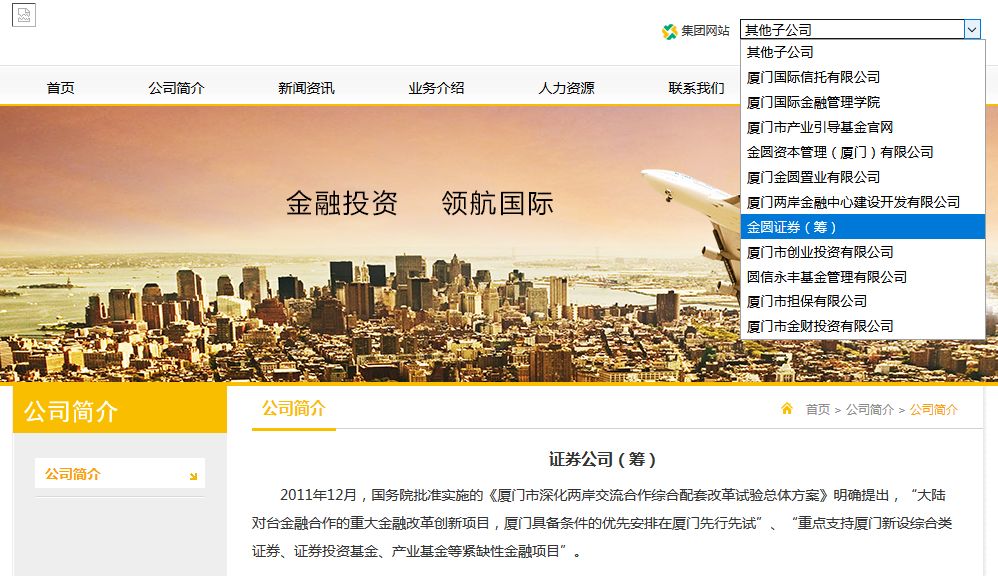
Task: Choose 厦门市产业引导基金官网 option
Action: (862, 127)
